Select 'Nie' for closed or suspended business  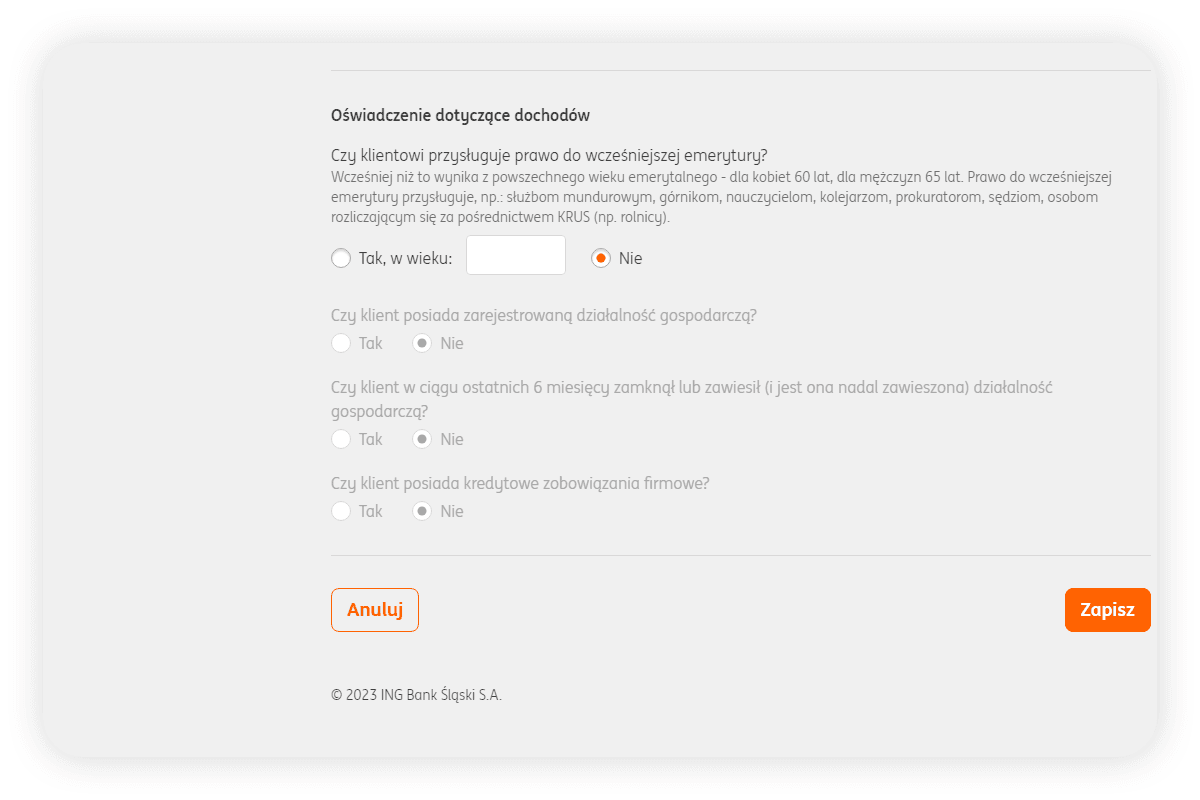point(423,439)
